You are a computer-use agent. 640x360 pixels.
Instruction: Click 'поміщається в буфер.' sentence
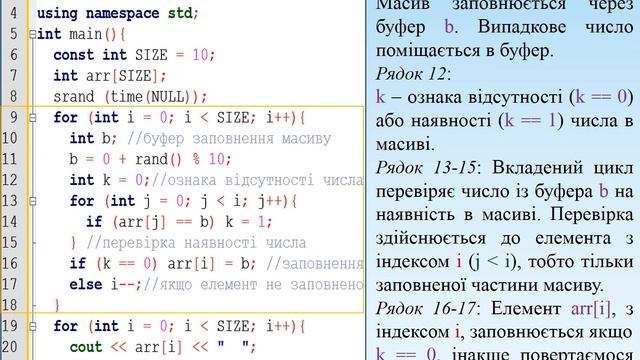coord(464,51)
